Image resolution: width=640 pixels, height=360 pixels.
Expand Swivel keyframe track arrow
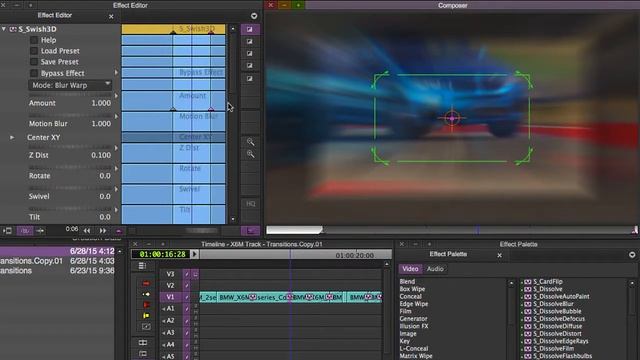(x=116, y=189)
